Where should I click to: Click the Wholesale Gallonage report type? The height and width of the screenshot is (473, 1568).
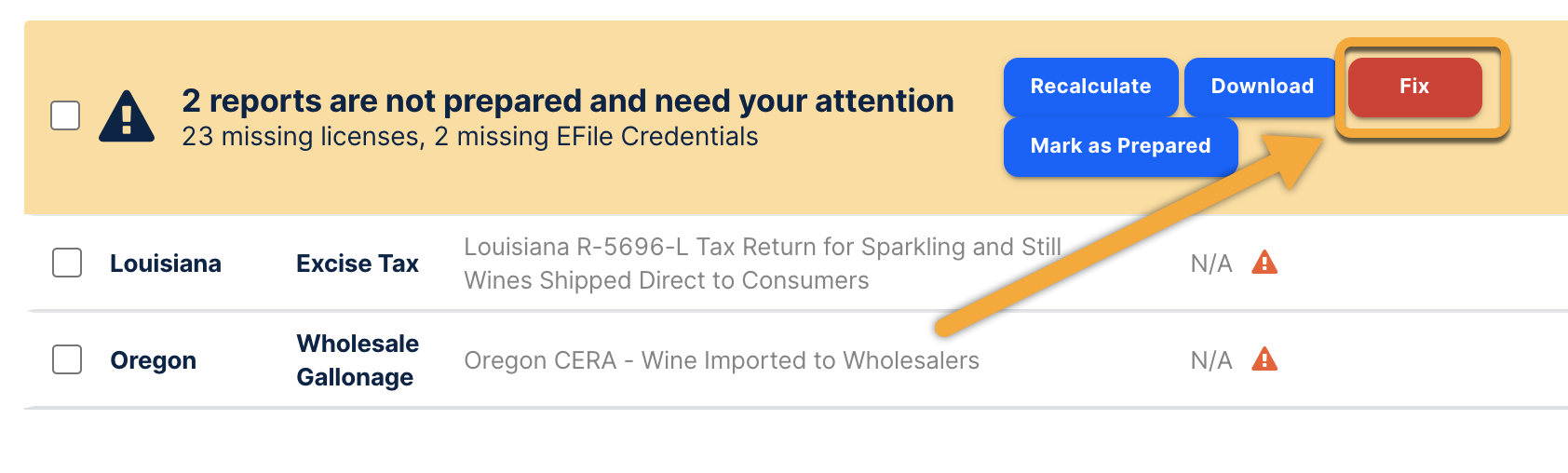(x=358, y=360)
